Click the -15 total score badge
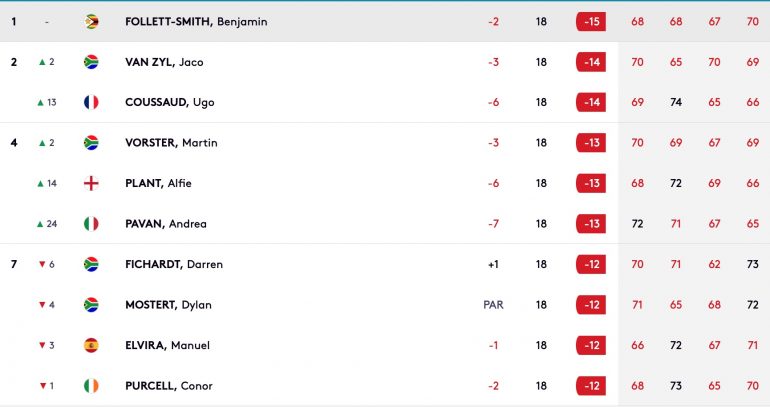The image size is (770, 407). [x=591, y=22]
